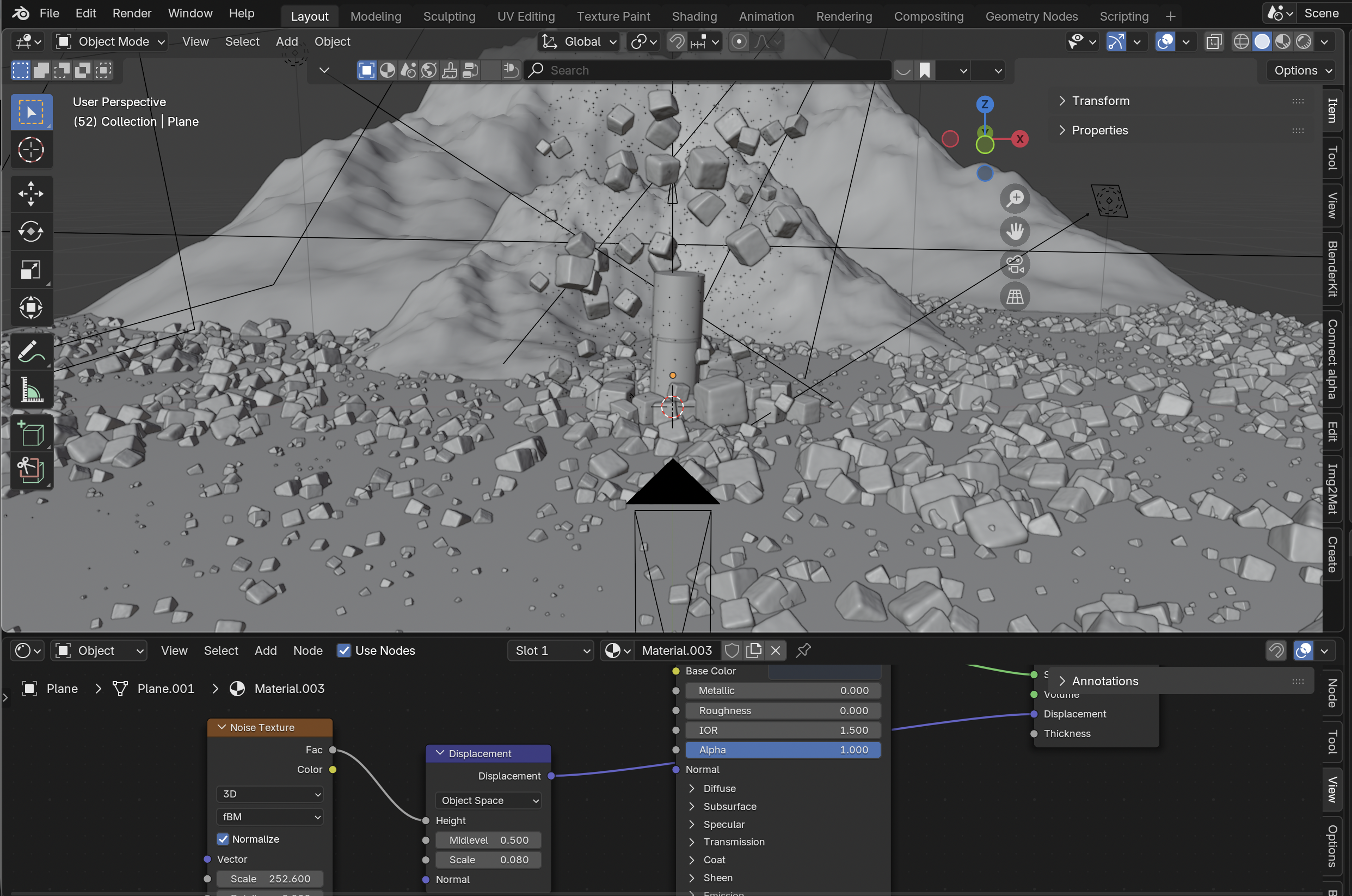
Task: Activate the Move tool
Action: (31, 194)
